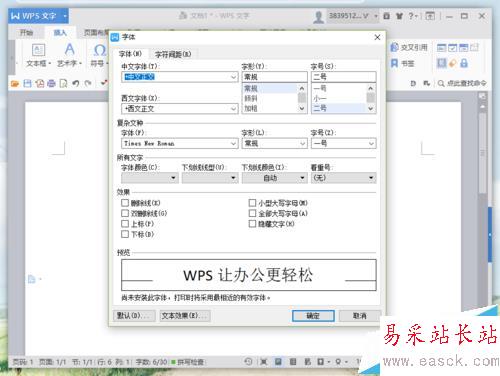Screen dimensions: 500x376
Task: Click the history clock icon in status bar
Action: click(x=248, y=362)
